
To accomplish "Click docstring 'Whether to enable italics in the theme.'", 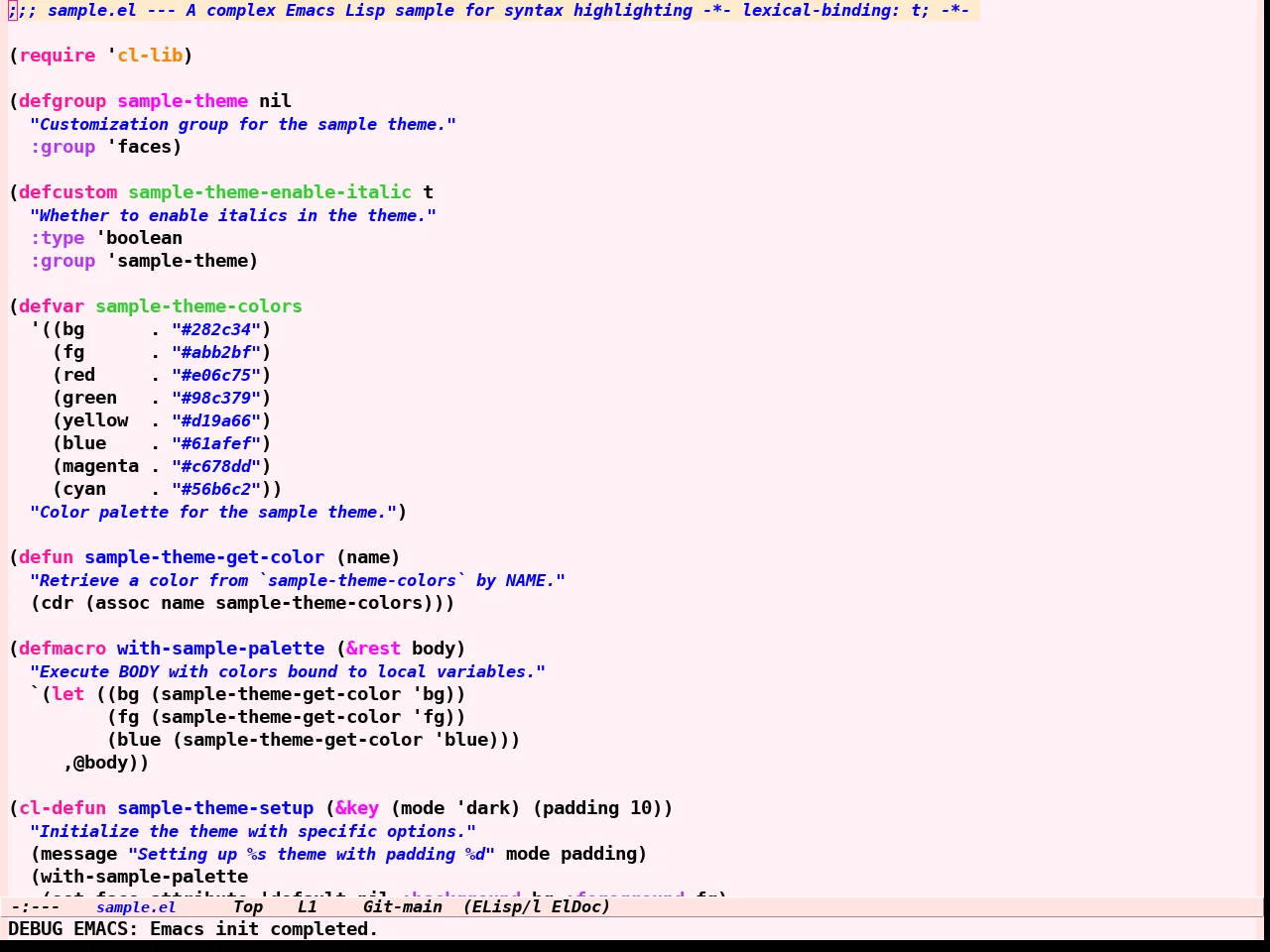I will (x=233, y=215).
